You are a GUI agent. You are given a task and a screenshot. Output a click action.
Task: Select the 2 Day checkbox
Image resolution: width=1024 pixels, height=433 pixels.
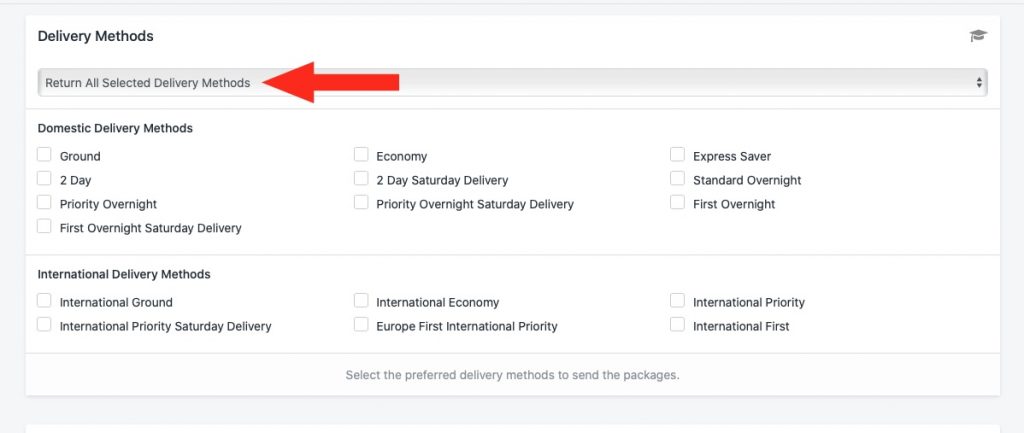44,178
